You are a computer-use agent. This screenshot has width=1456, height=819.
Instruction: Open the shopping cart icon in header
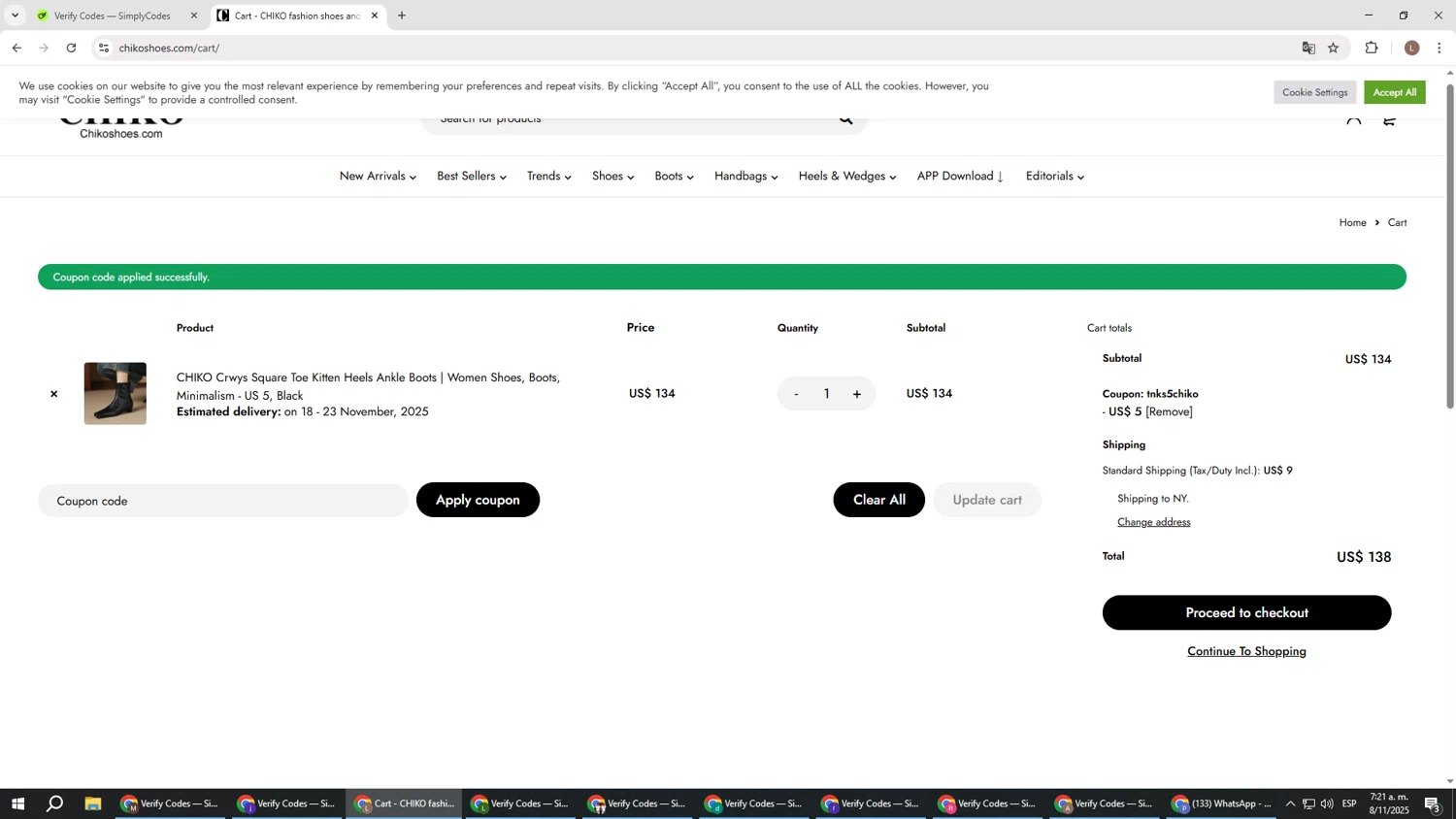point(1390,121)
